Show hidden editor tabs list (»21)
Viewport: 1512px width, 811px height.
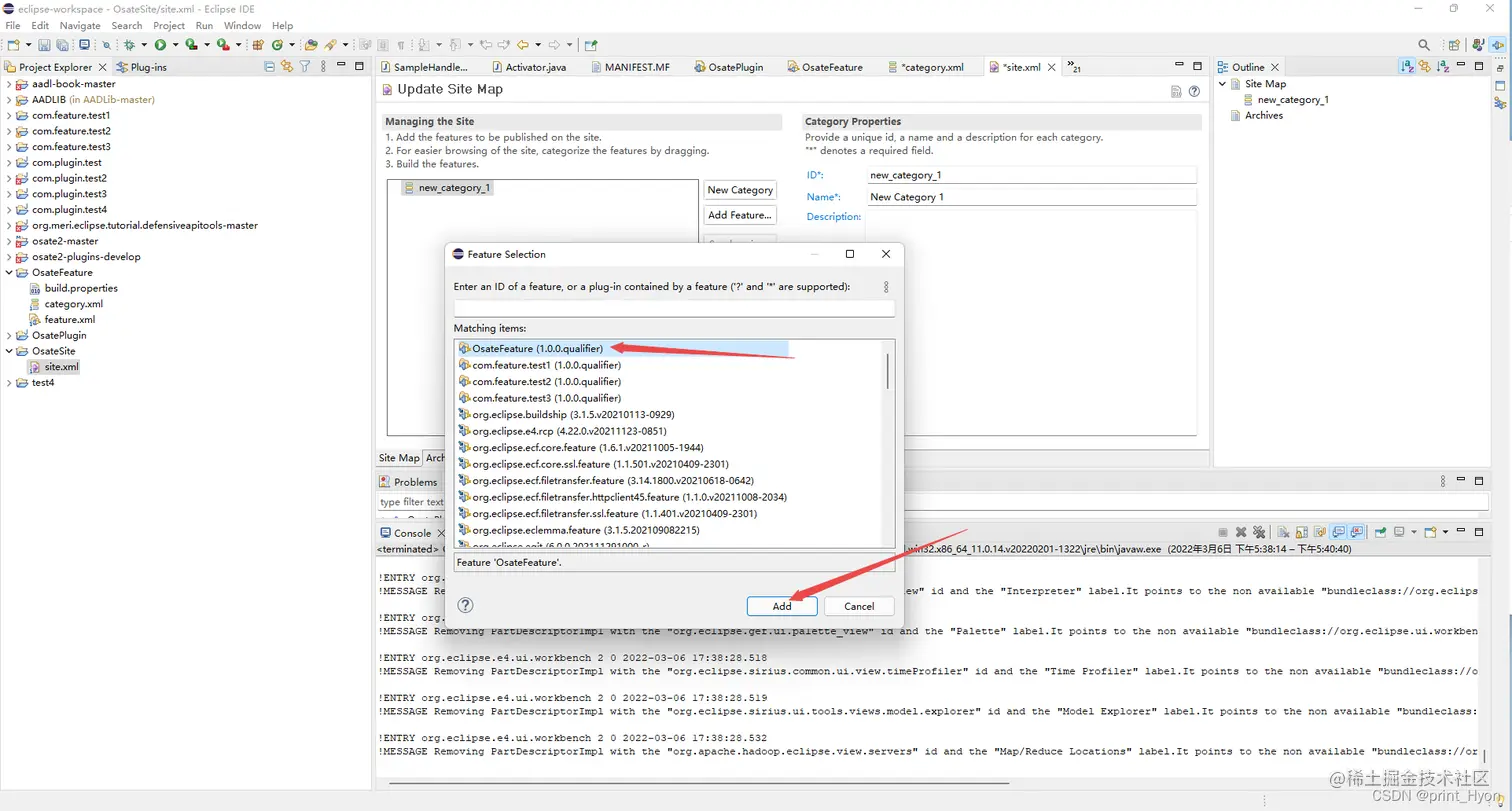pos(1074,67)
